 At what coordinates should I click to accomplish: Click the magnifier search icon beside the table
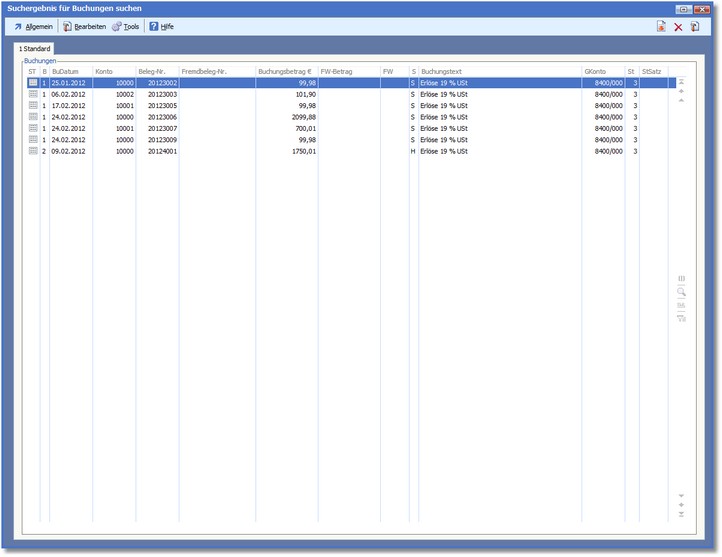pos(682,292)
